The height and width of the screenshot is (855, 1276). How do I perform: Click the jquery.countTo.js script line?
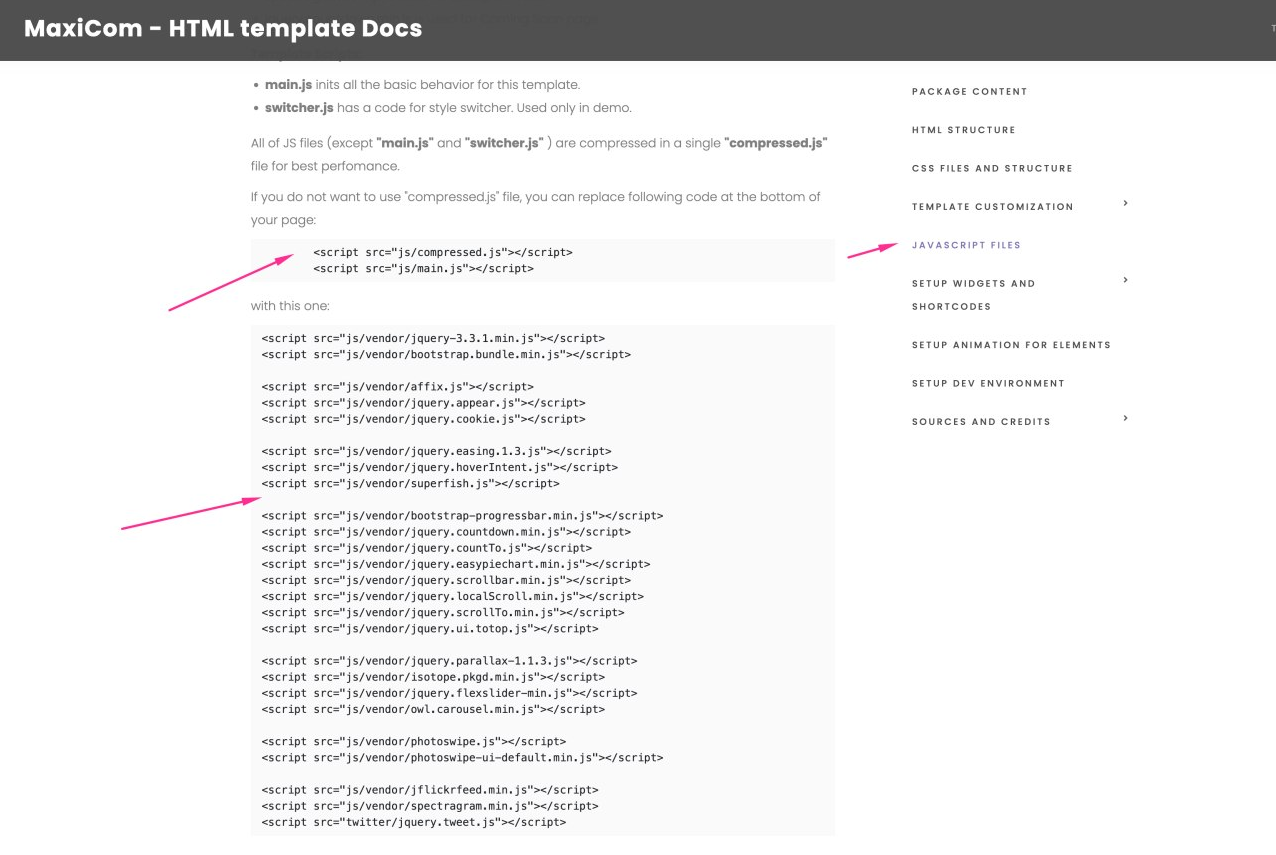[x=427, y=548]
